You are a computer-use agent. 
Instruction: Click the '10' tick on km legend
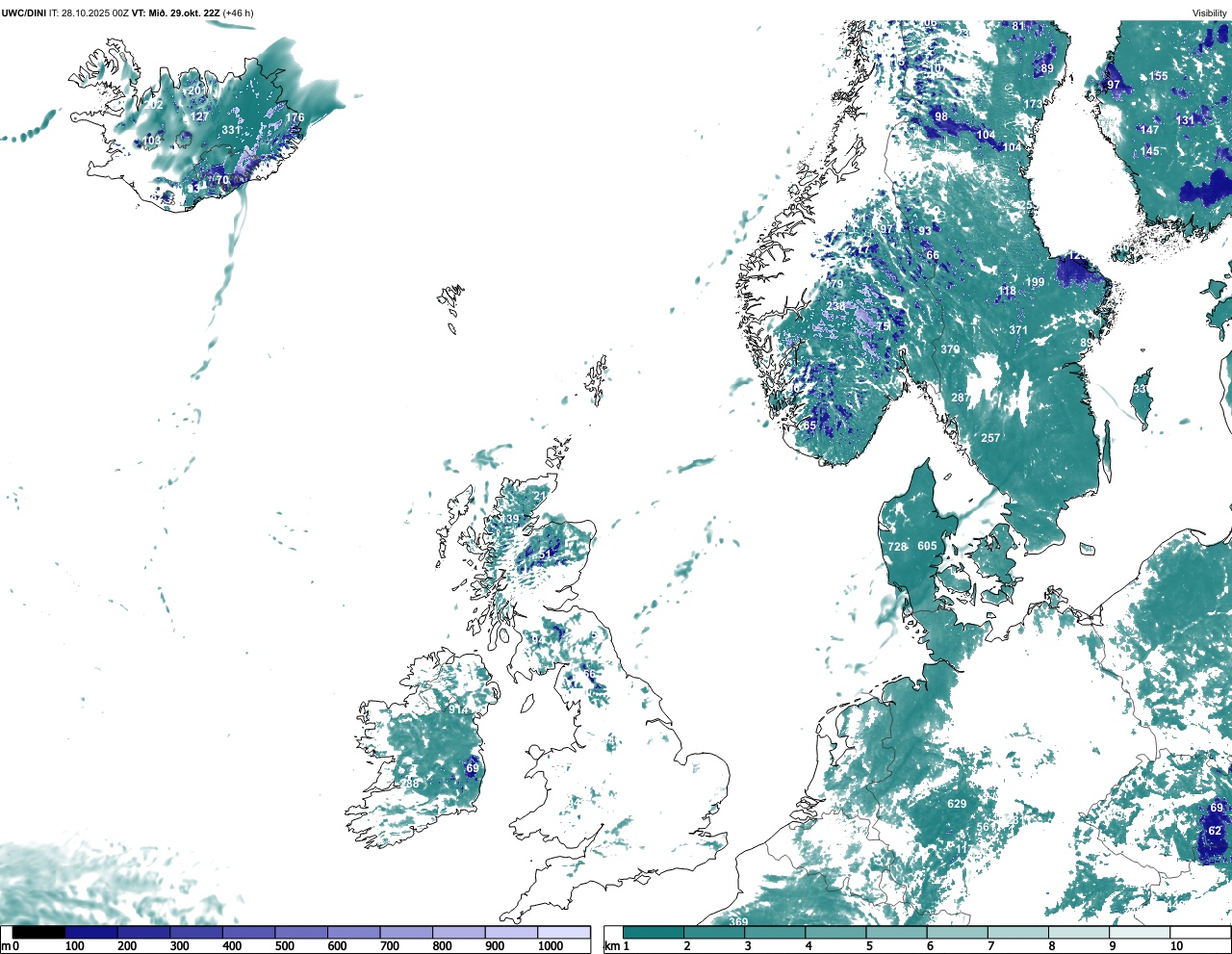click(1176, 946)
